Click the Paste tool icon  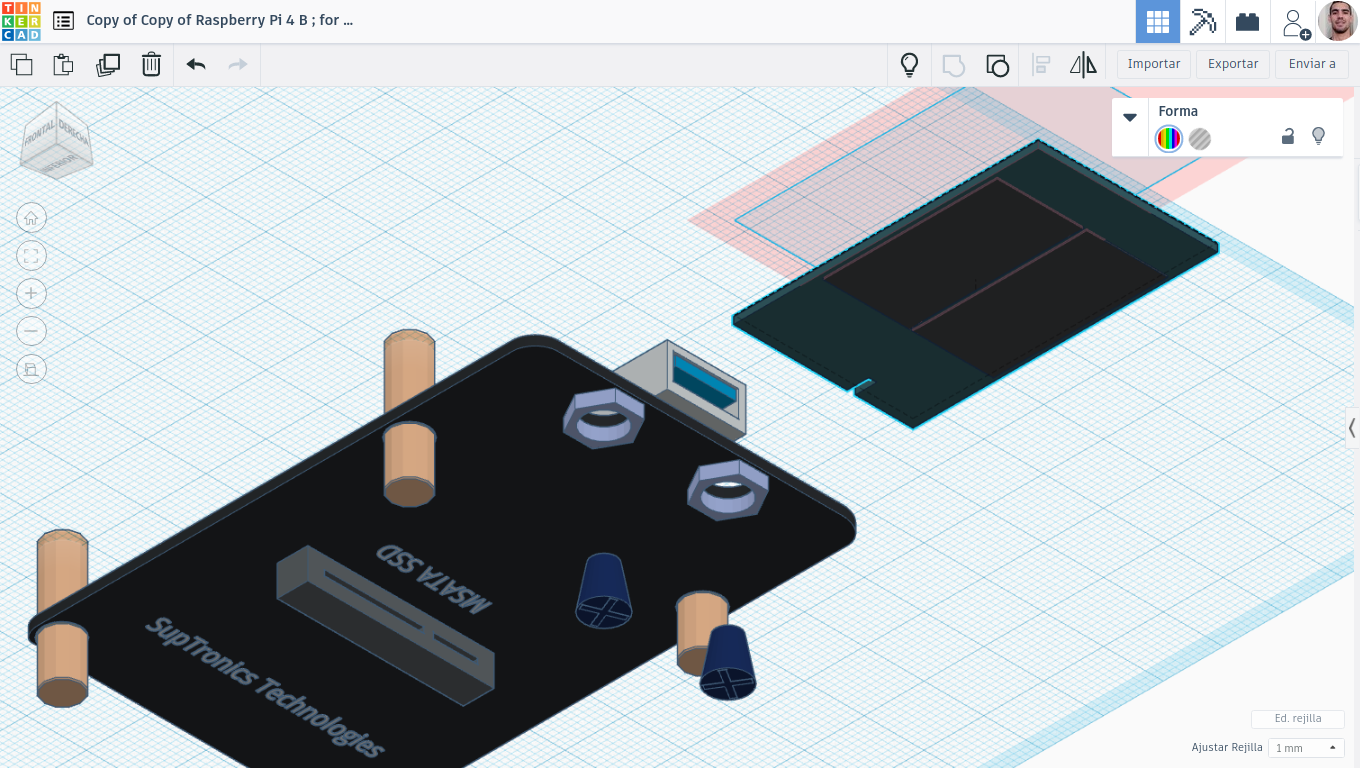tap(63, 65)
